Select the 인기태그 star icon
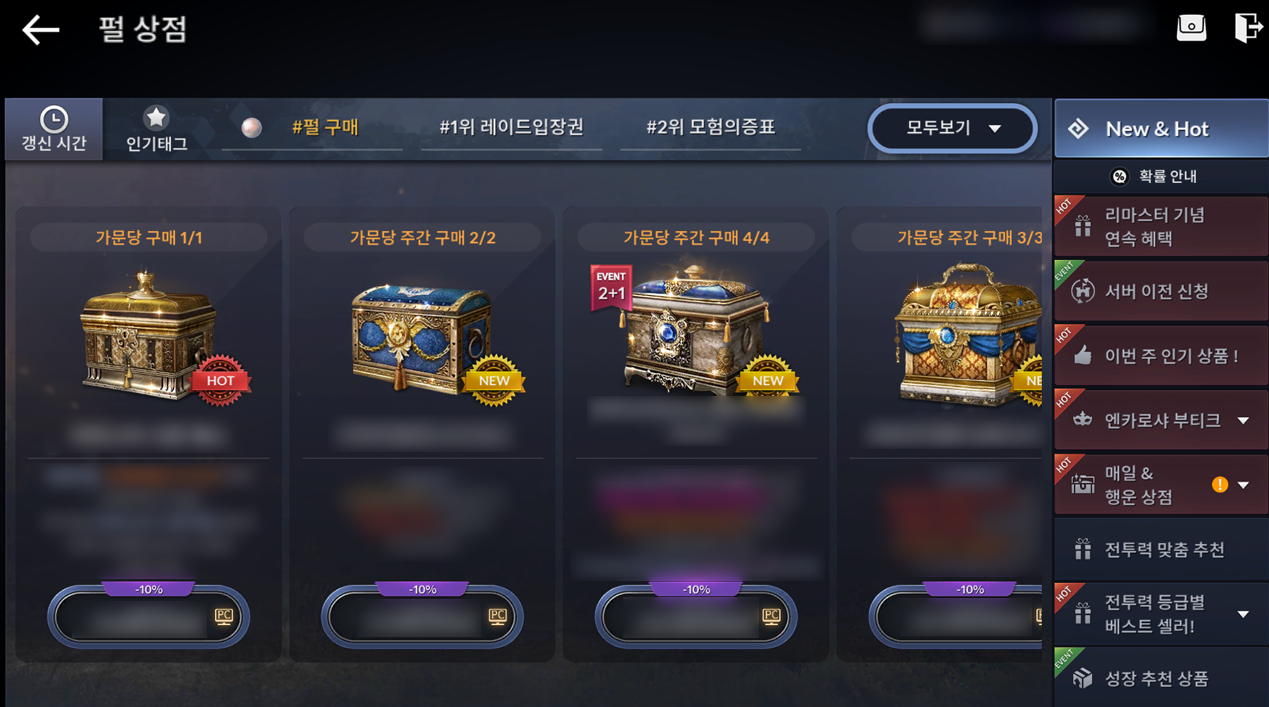 pos(156,118)
